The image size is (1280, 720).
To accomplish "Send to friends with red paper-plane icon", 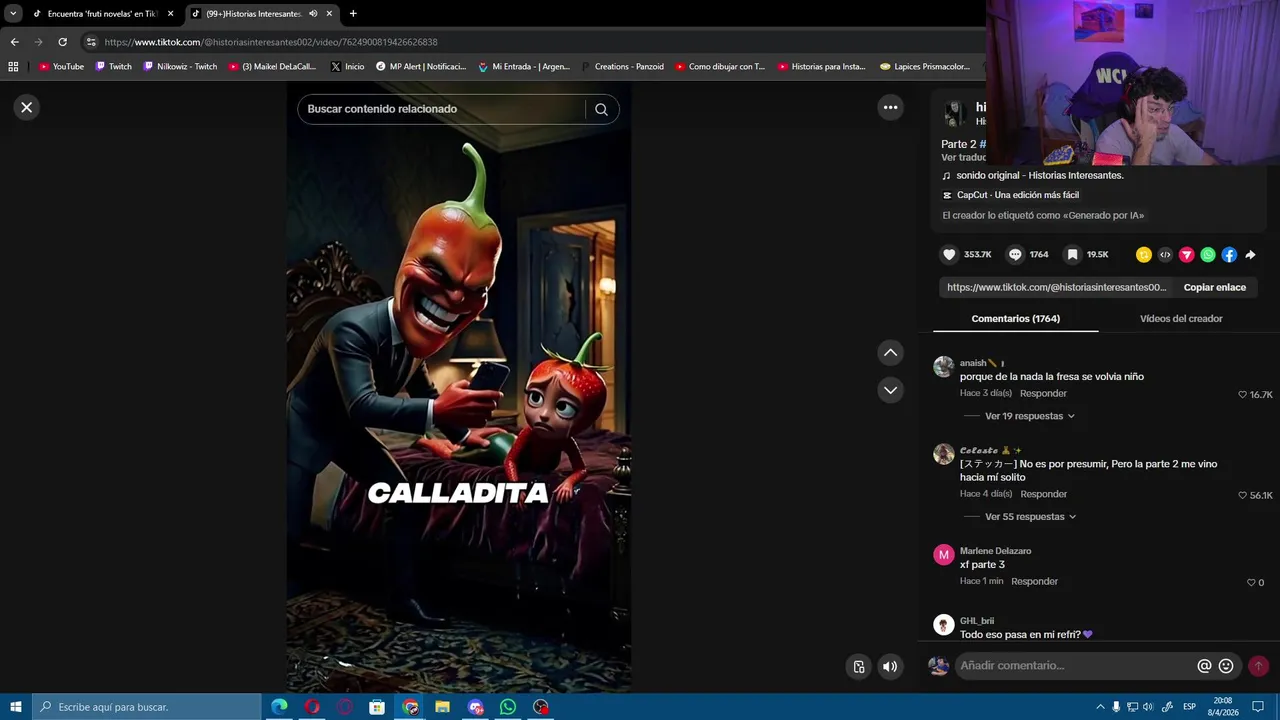I will (1187, 255).
